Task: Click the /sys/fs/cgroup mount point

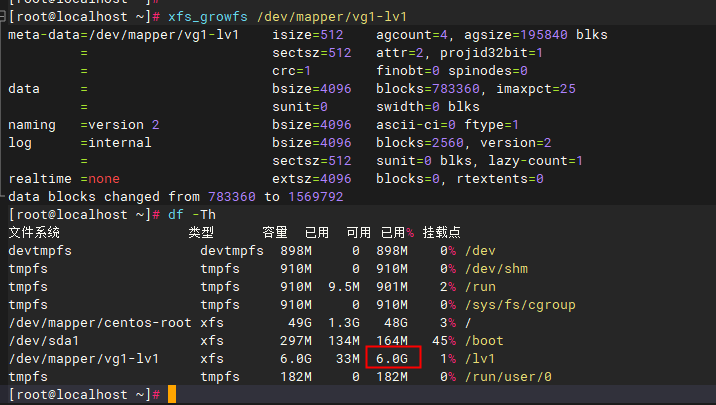Action: [x=520, y=305]
